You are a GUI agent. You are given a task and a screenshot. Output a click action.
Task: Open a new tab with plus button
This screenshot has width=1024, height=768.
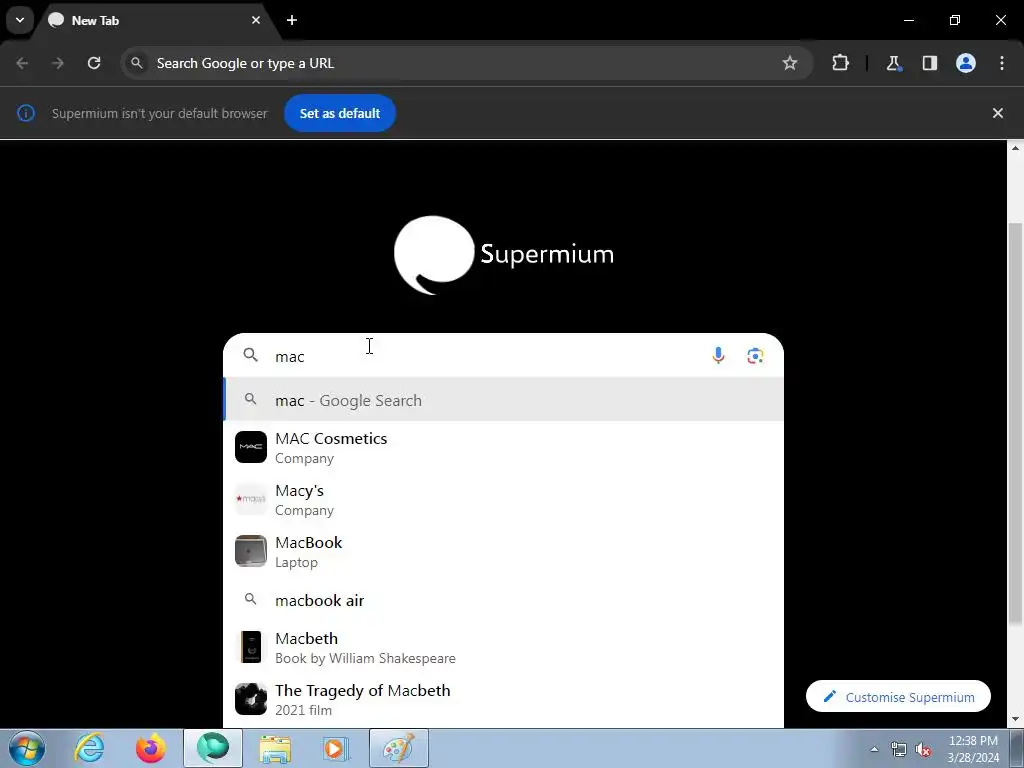click(292, 20)
